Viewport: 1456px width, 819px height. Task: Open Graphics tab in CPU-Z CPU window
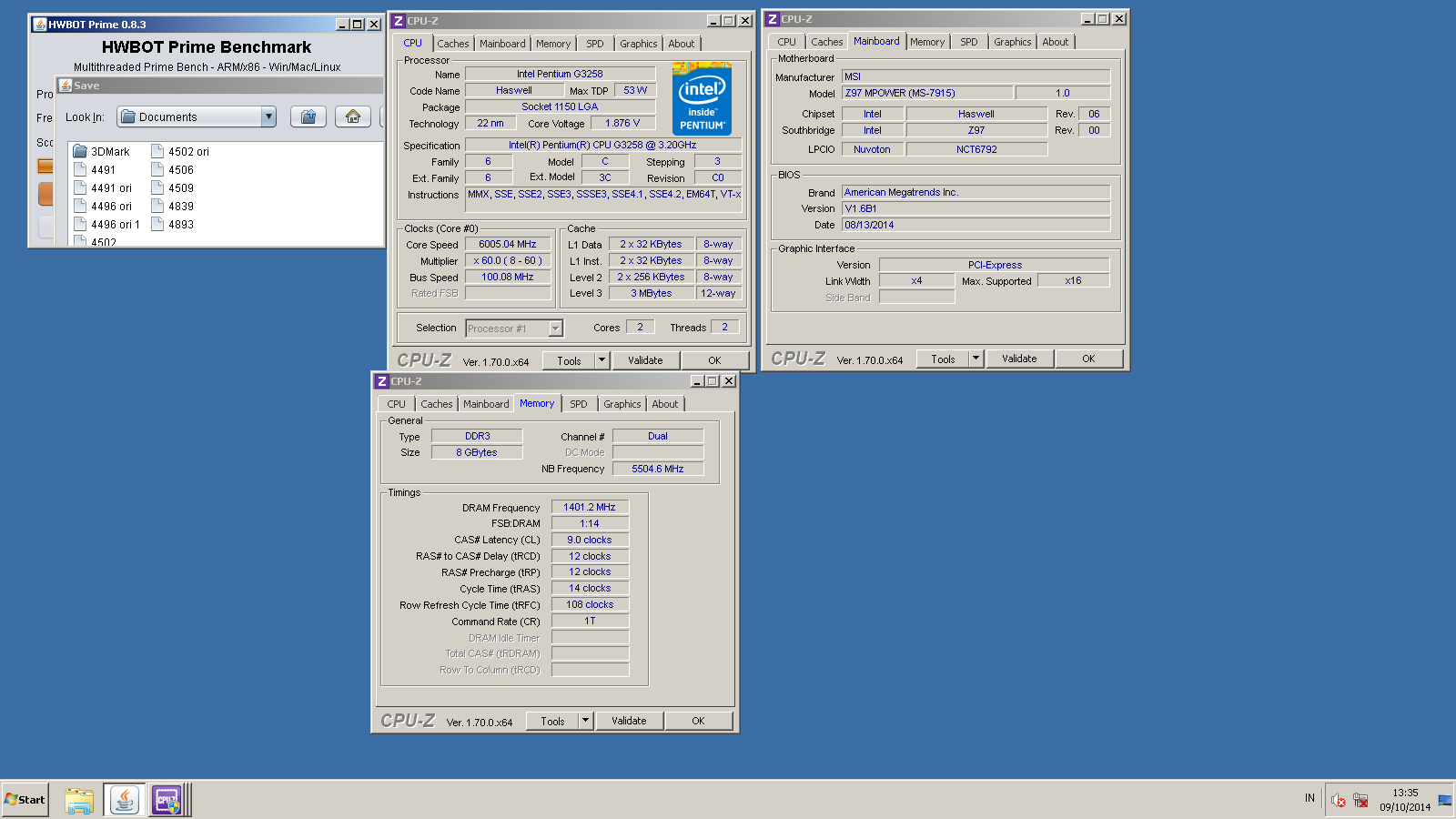tap(639, 44)
